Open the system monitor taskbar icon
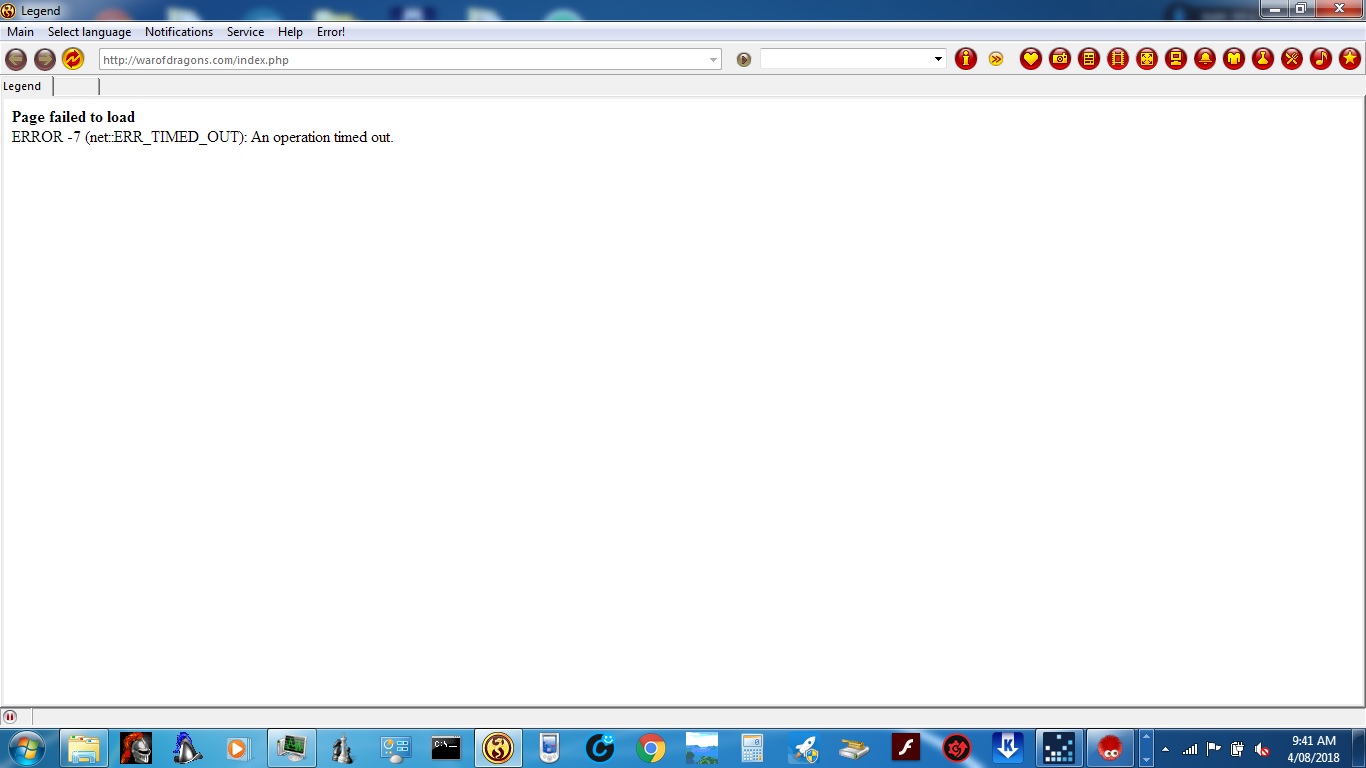 point(292,748)
